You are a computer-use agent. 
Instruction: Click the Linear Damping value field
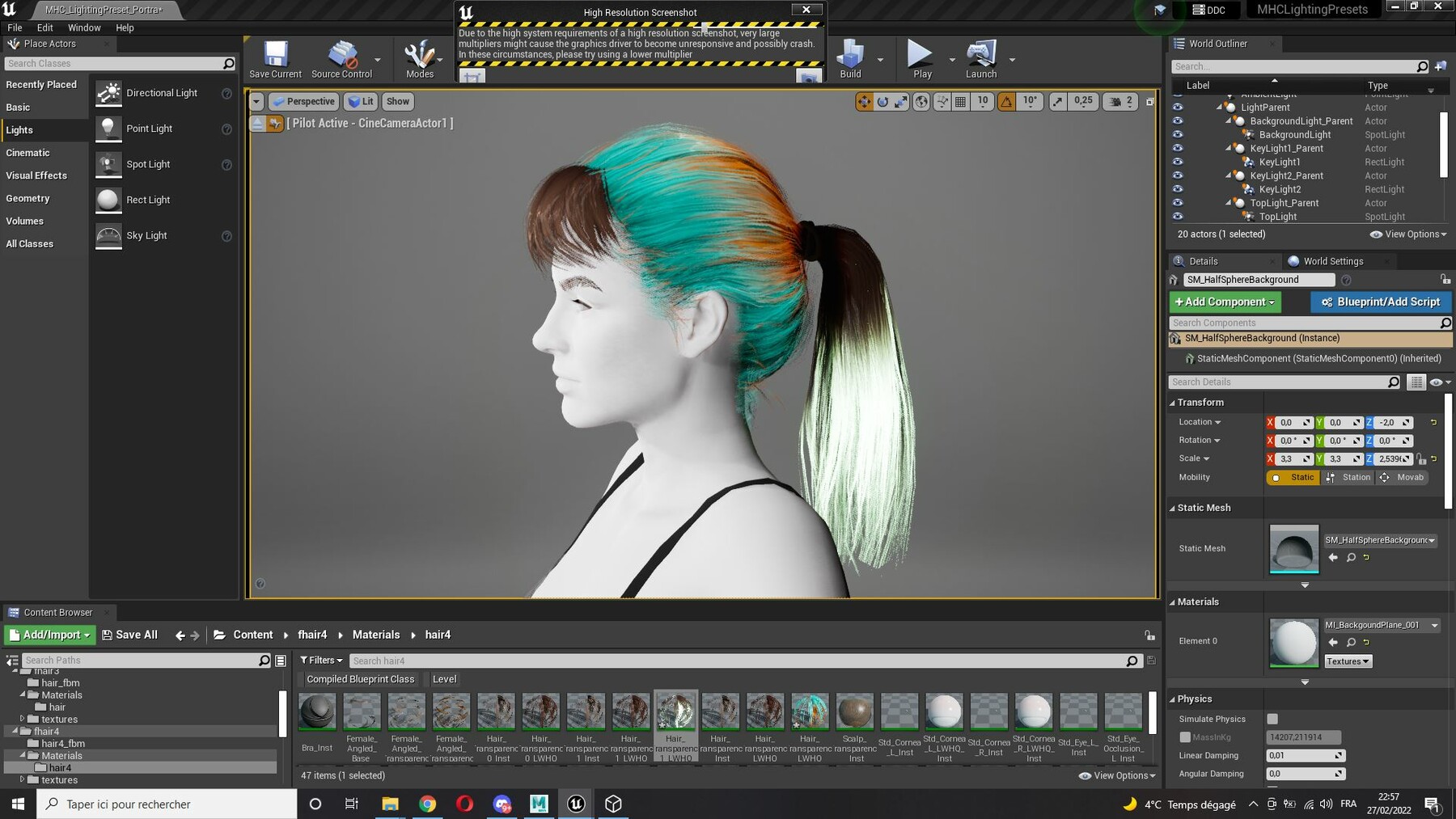click(1304, 755)
